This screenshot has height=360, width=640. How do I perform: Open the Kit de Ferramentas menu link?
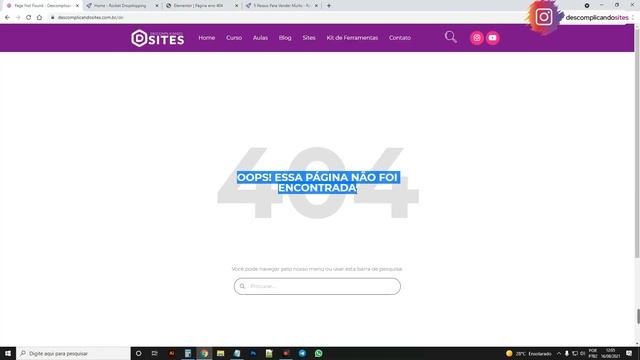click(352, 38)
